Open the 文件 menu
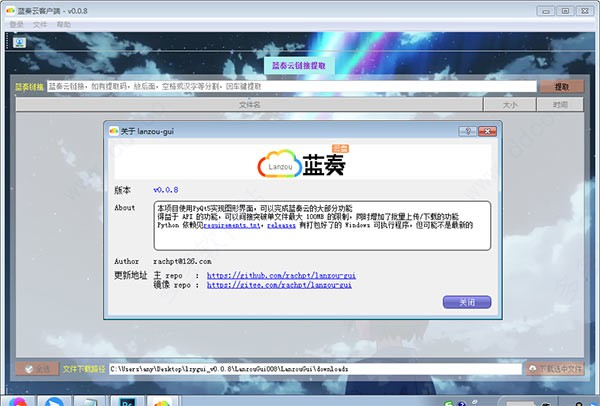 [x=40, y=24]
